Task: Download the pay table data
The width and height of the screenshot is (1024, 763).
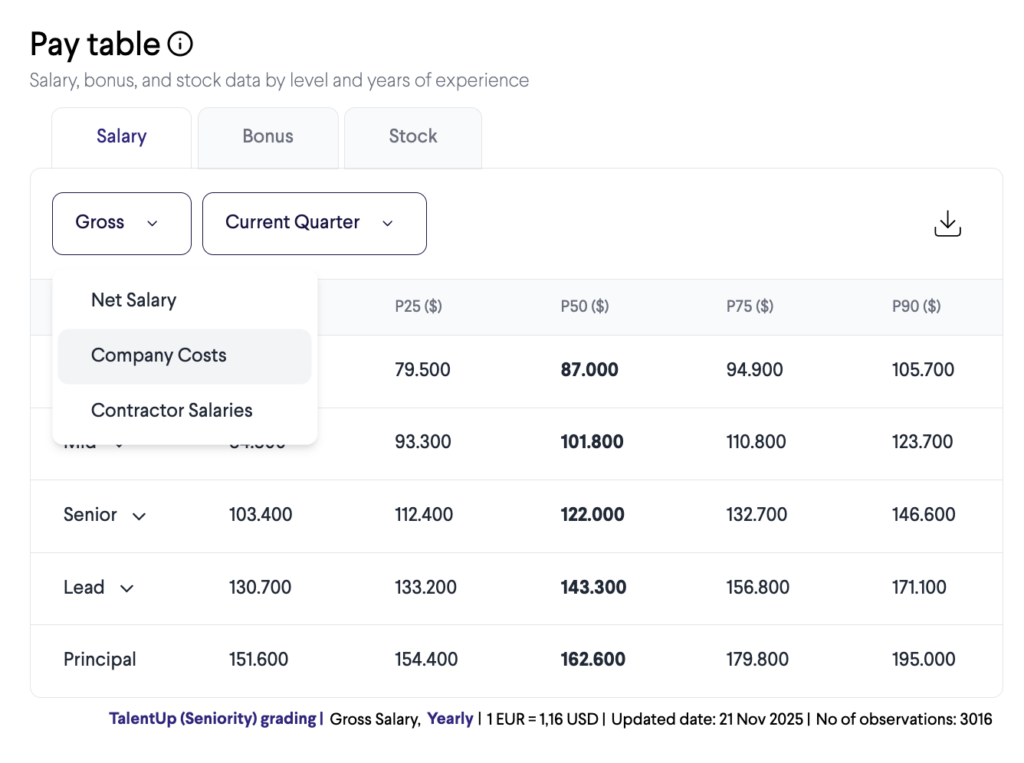Action: click(946, 224)
